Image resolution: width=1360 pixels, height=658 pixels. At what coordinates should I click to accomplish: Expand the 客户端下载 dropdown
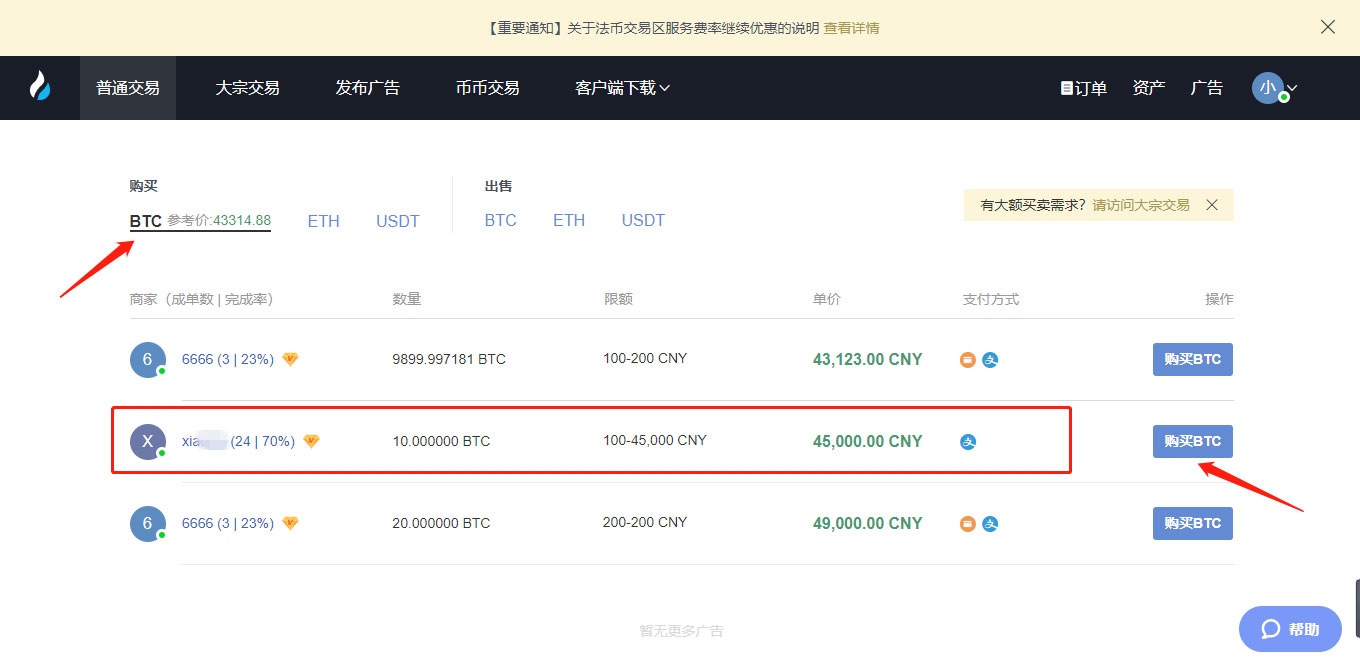click(622, 88)
